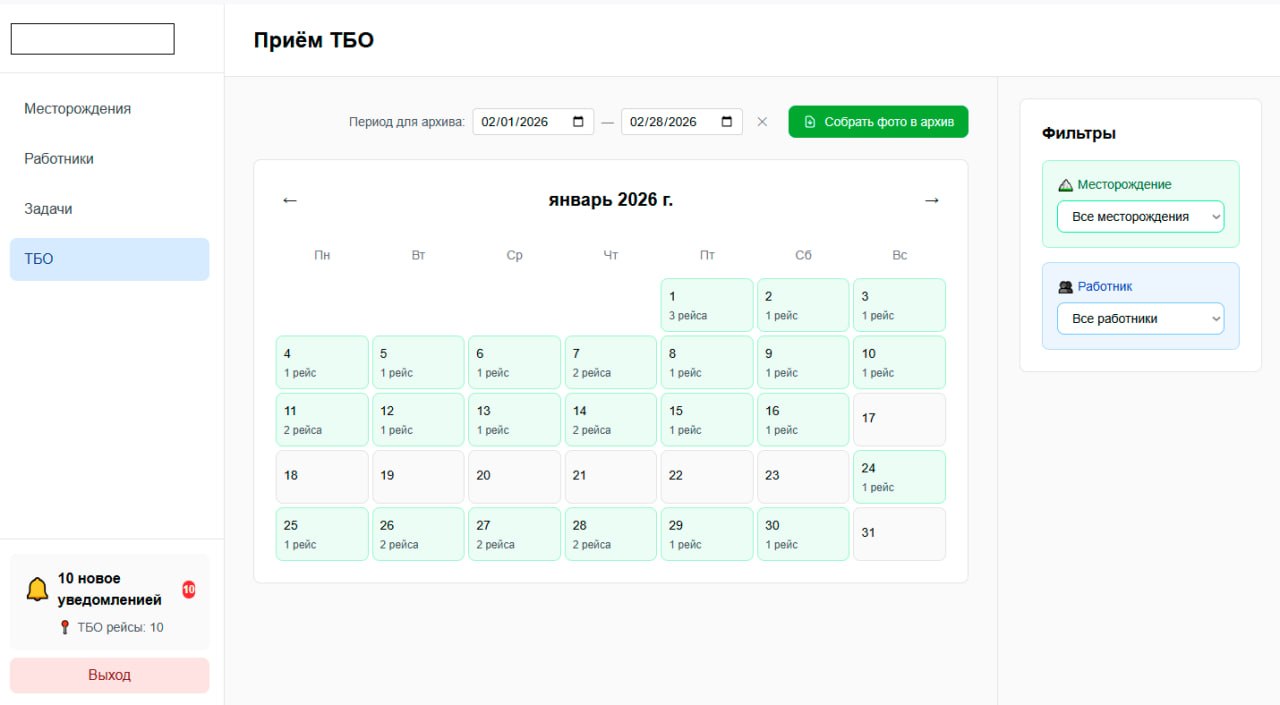Click the pin icon beside ТБО рейсы
This screenshot has height=705, width=1280.
point(66,628)
